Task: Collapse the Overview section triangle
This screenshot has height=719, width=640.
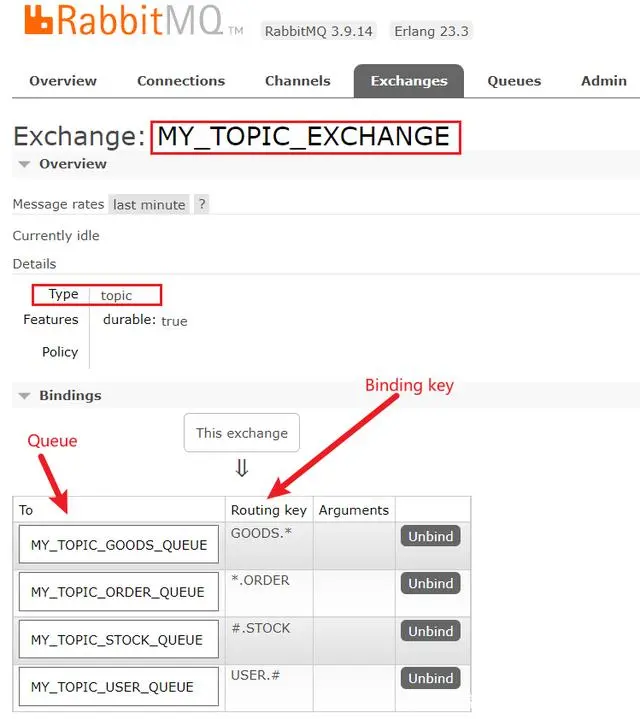Action: tap(24, 164)
